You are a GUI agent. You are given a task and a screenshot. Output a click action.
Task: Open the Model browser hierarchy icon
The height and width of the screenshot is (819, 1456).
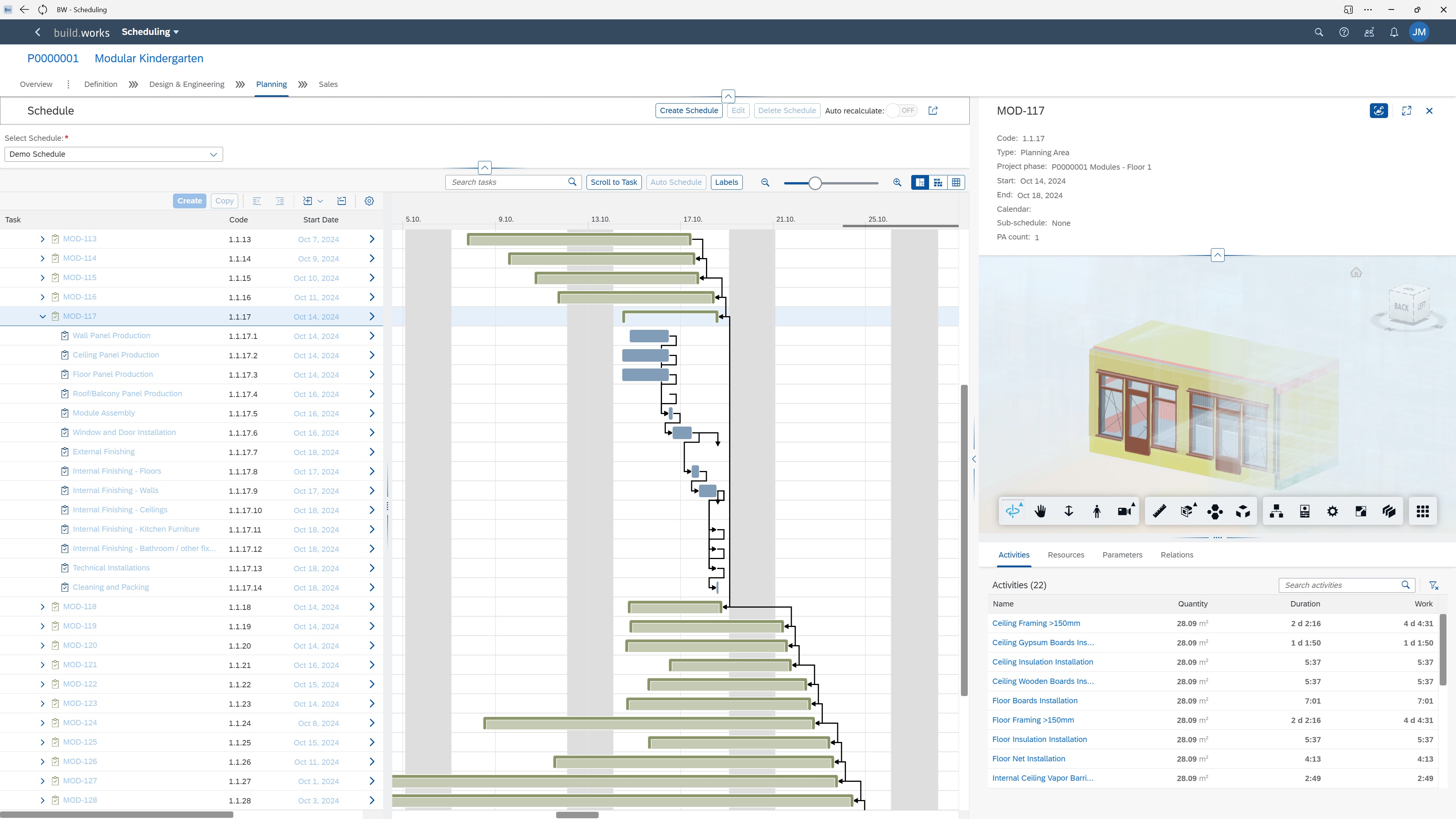(1276, 511)
